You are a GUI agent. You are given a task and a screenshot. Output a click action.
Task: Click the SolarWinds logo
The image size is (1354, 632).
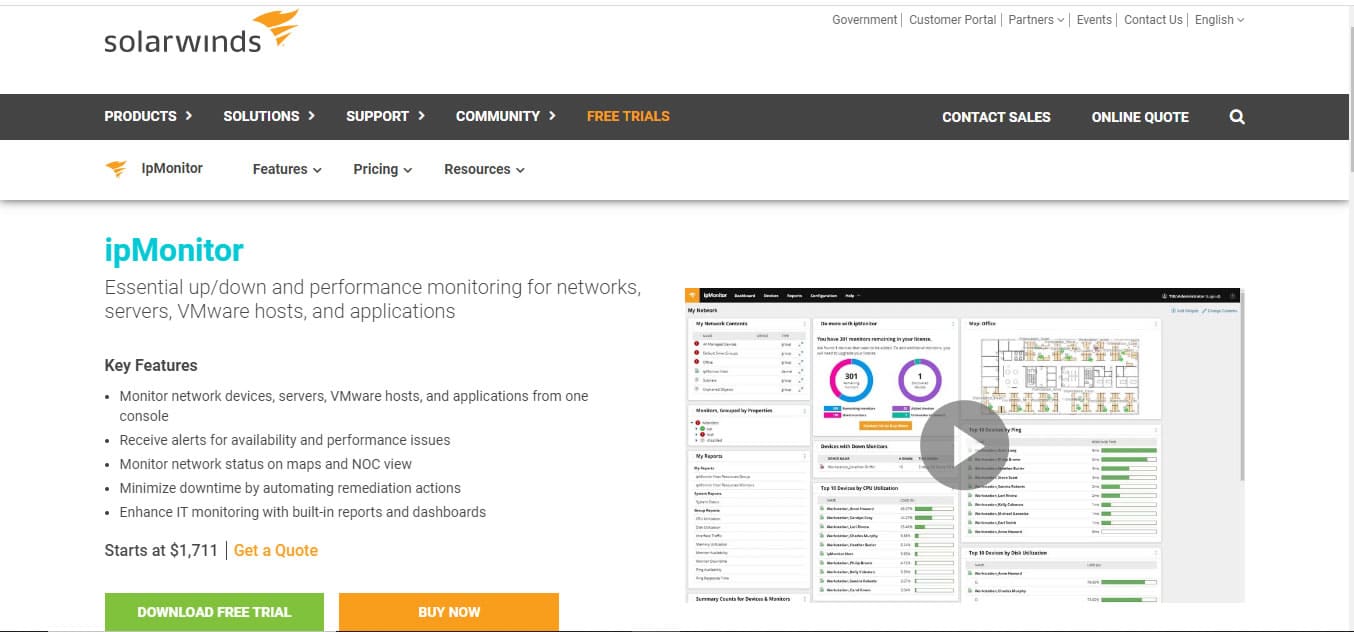pyautogui.click(x=201, y=32)
